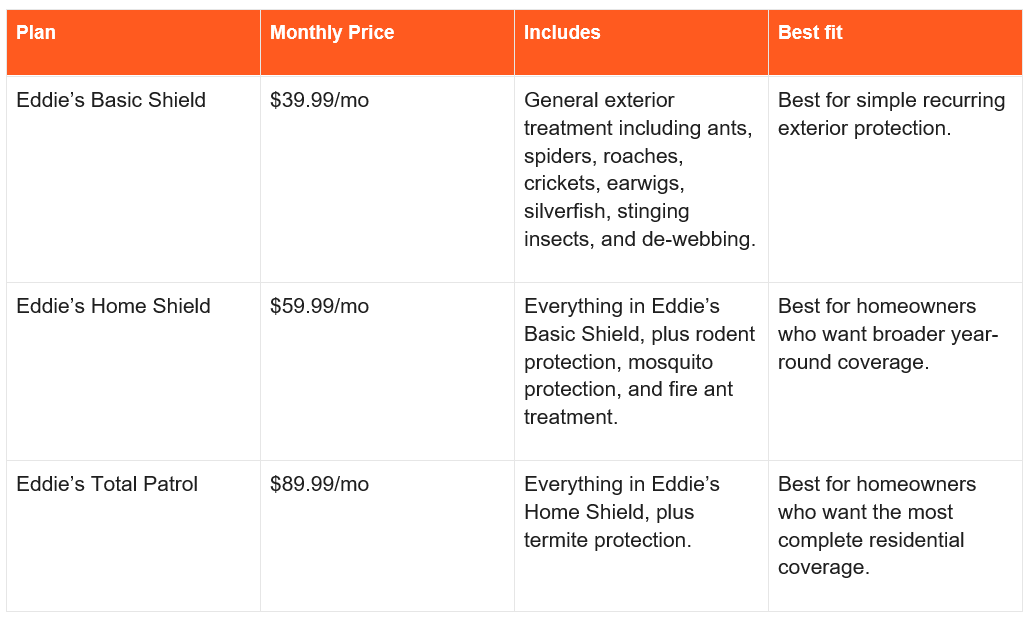Select the broader year-round coverage text
This screenshot has height=633, width=1033.
coord(888,348)
